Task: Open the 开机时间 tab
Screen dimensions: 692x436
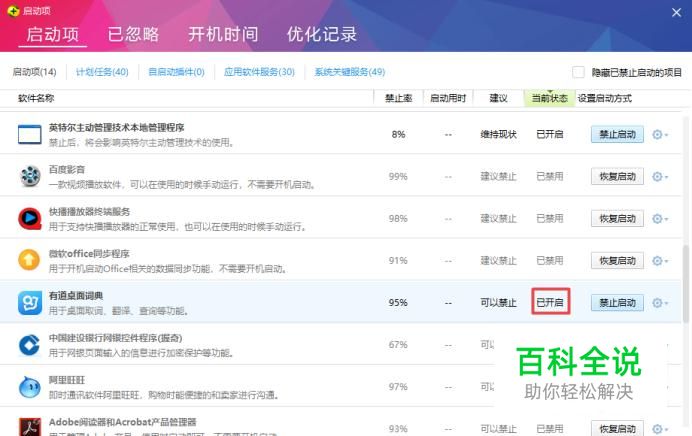Action: pyautogui.click(x=223, y=34)
